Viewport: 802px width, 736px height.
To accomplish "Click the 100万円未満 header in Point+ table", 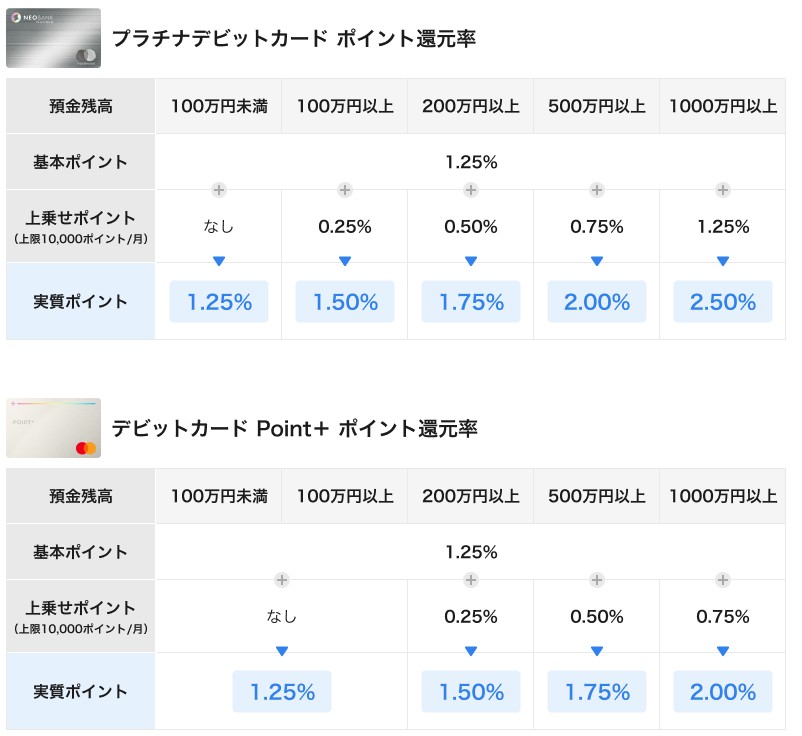I will (219, 496).
